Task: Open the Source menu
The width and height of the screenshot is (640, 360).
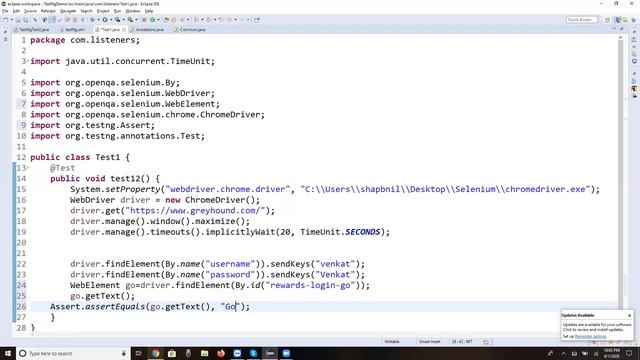Action: [30, 11]
